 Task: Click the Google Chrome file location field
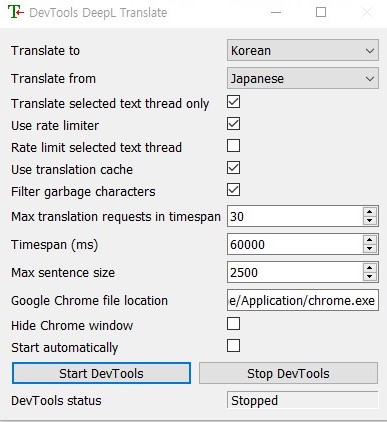tap(303, 300)
